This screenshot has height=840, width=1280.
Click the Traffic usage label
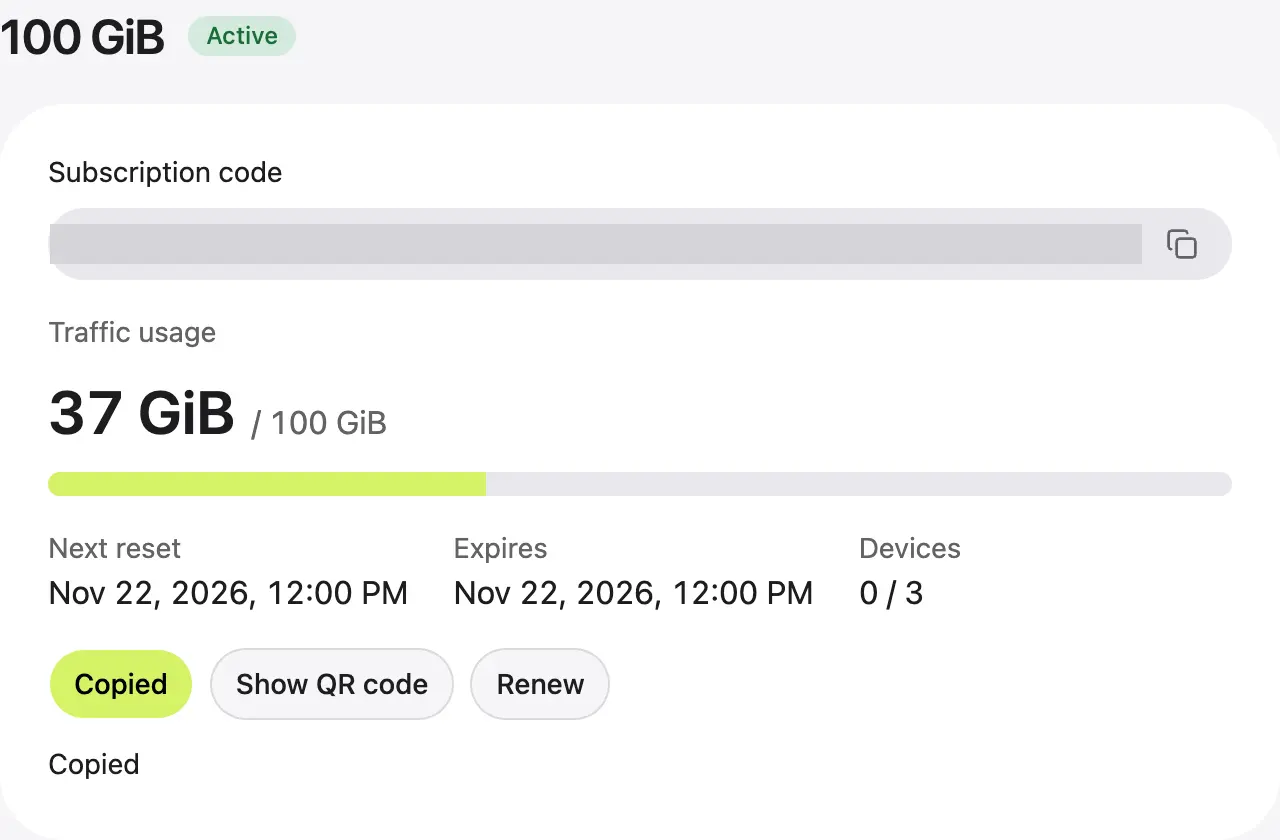tap(132, 332)
